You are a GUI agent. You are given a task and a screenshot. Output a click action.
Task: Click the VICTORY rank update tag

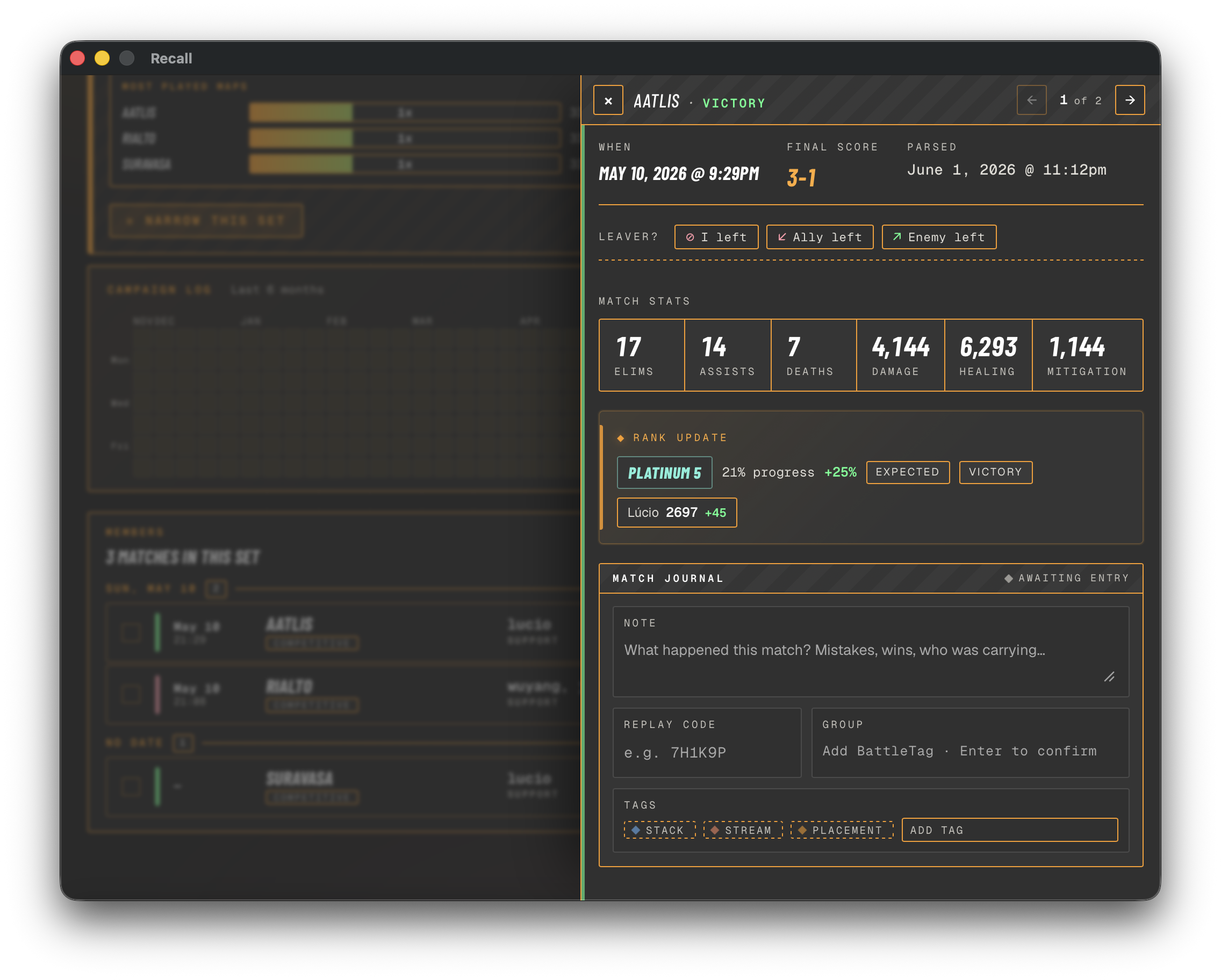tap(996, 472)
